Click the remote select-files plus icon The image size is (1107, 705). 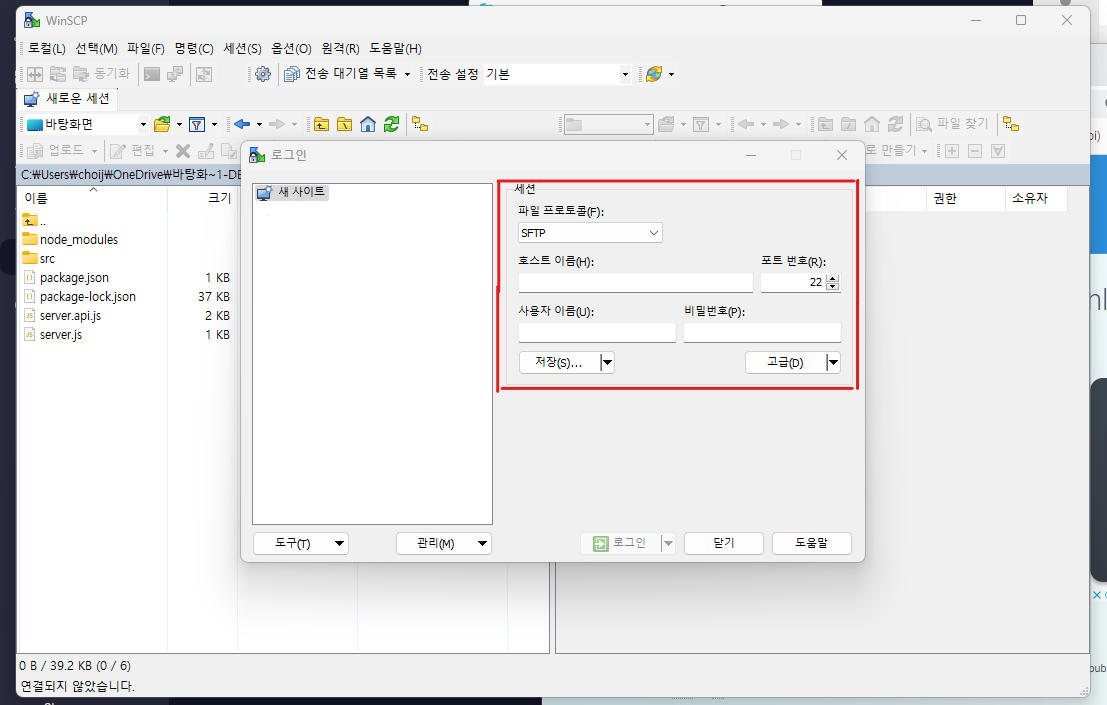(x=952, y=150)
